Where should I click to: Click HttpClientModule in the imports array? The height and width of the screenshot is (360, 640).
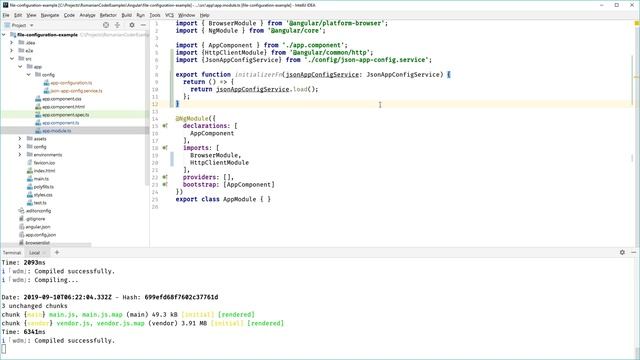click(x=219, y=162)
